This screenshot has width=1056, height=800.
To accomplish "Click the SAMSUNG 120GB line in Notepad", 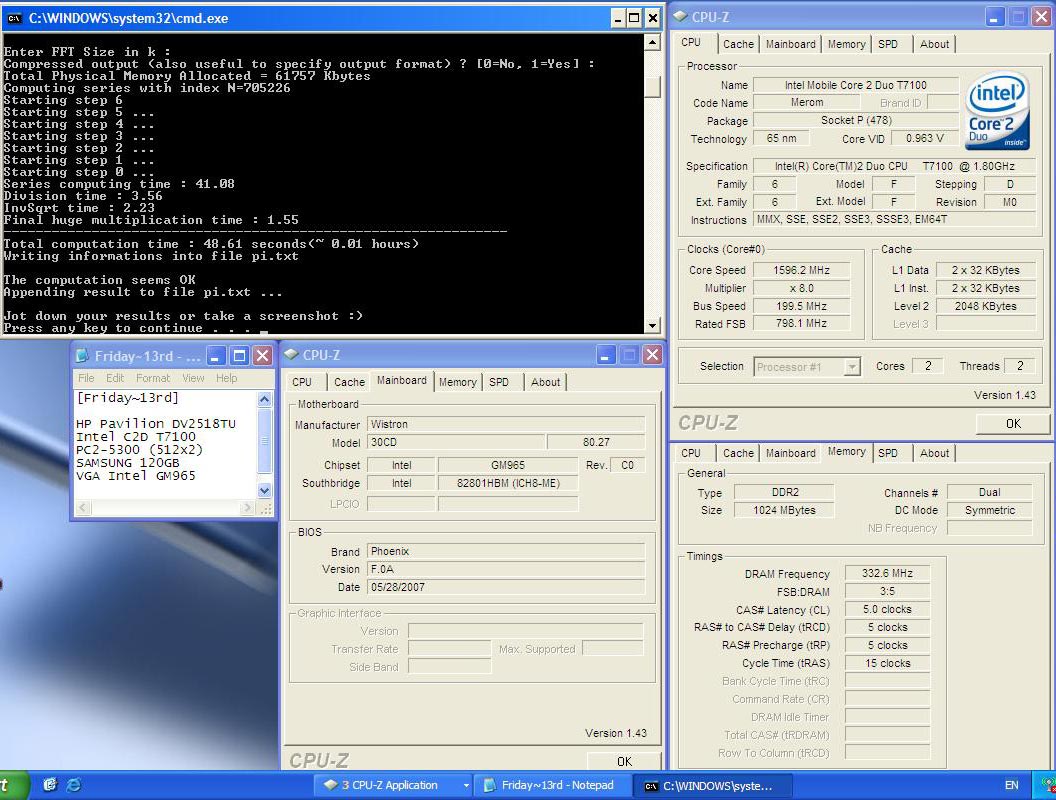I will click(127, 463).
